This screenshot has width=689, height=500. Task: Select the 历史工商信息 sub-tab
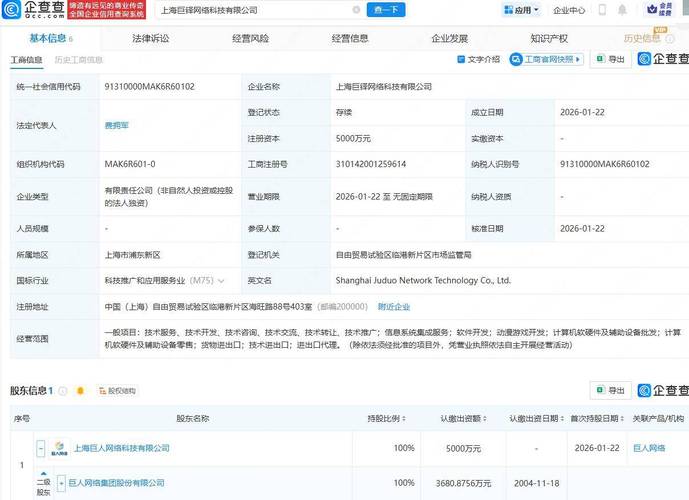[78, 60]
